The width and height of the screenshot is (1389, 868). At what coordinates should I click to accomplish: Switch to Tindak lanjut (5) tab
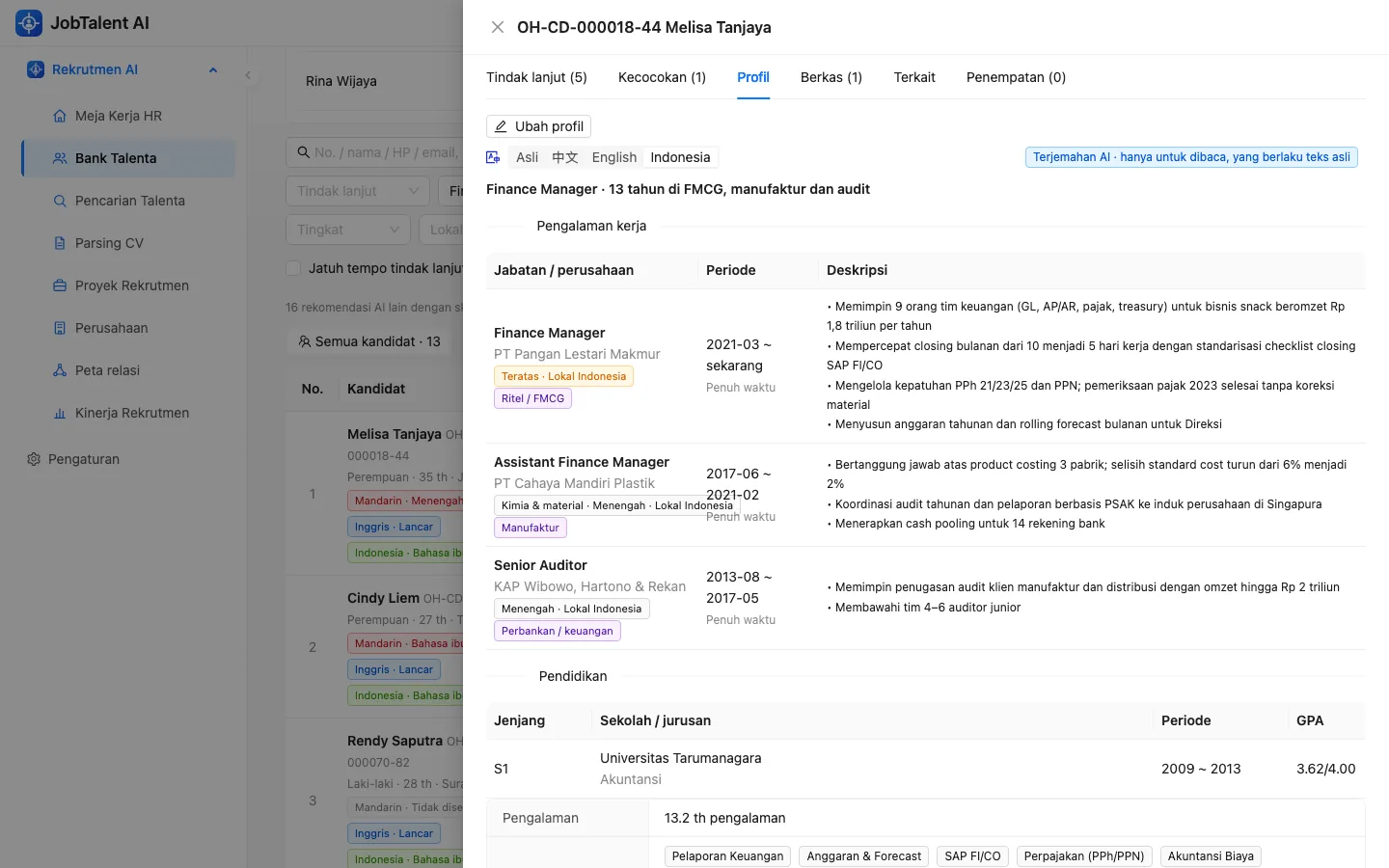pos(536,77)
